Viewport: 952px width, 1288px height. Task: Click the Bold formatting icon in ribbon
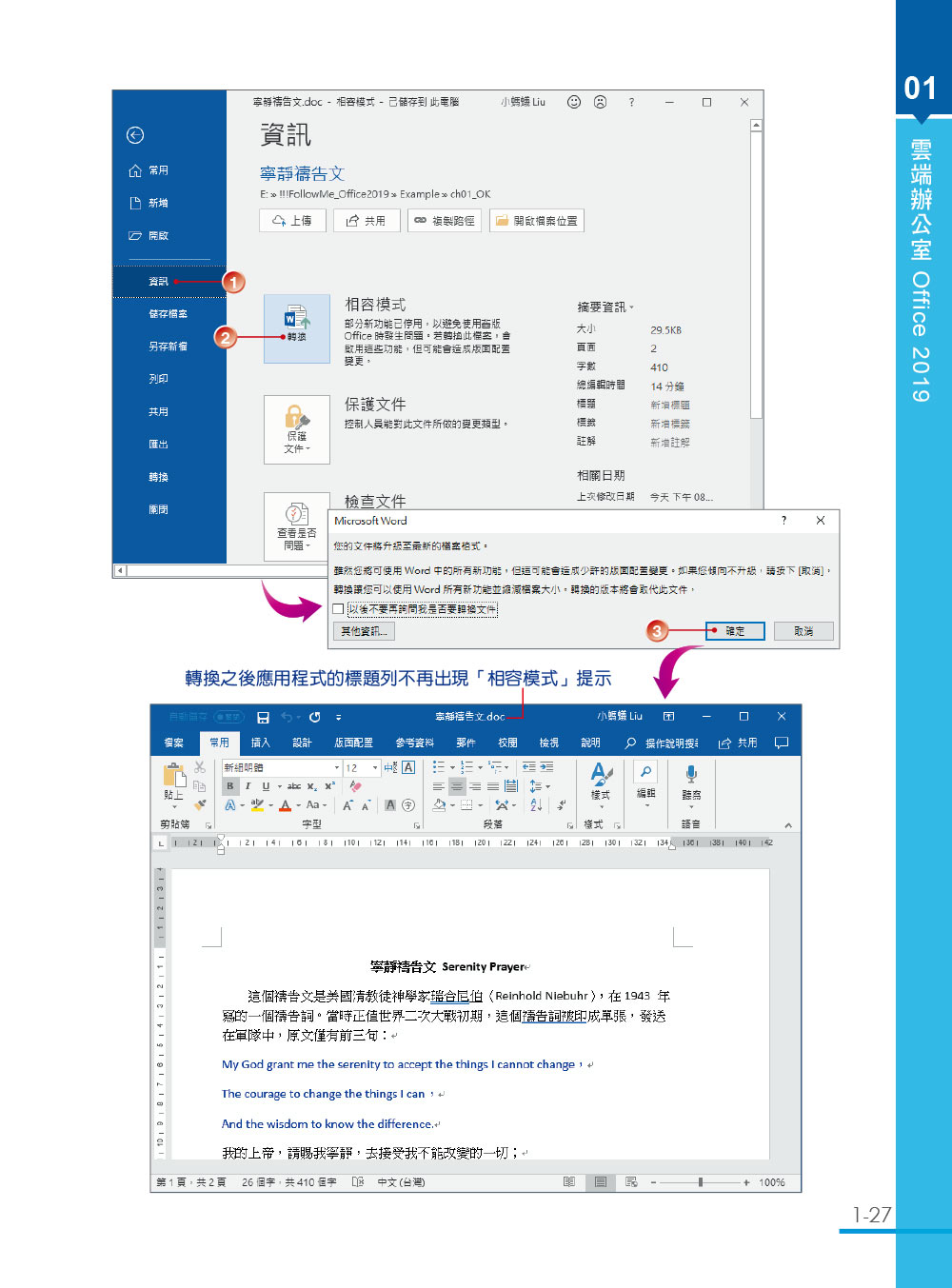(229, 786)
